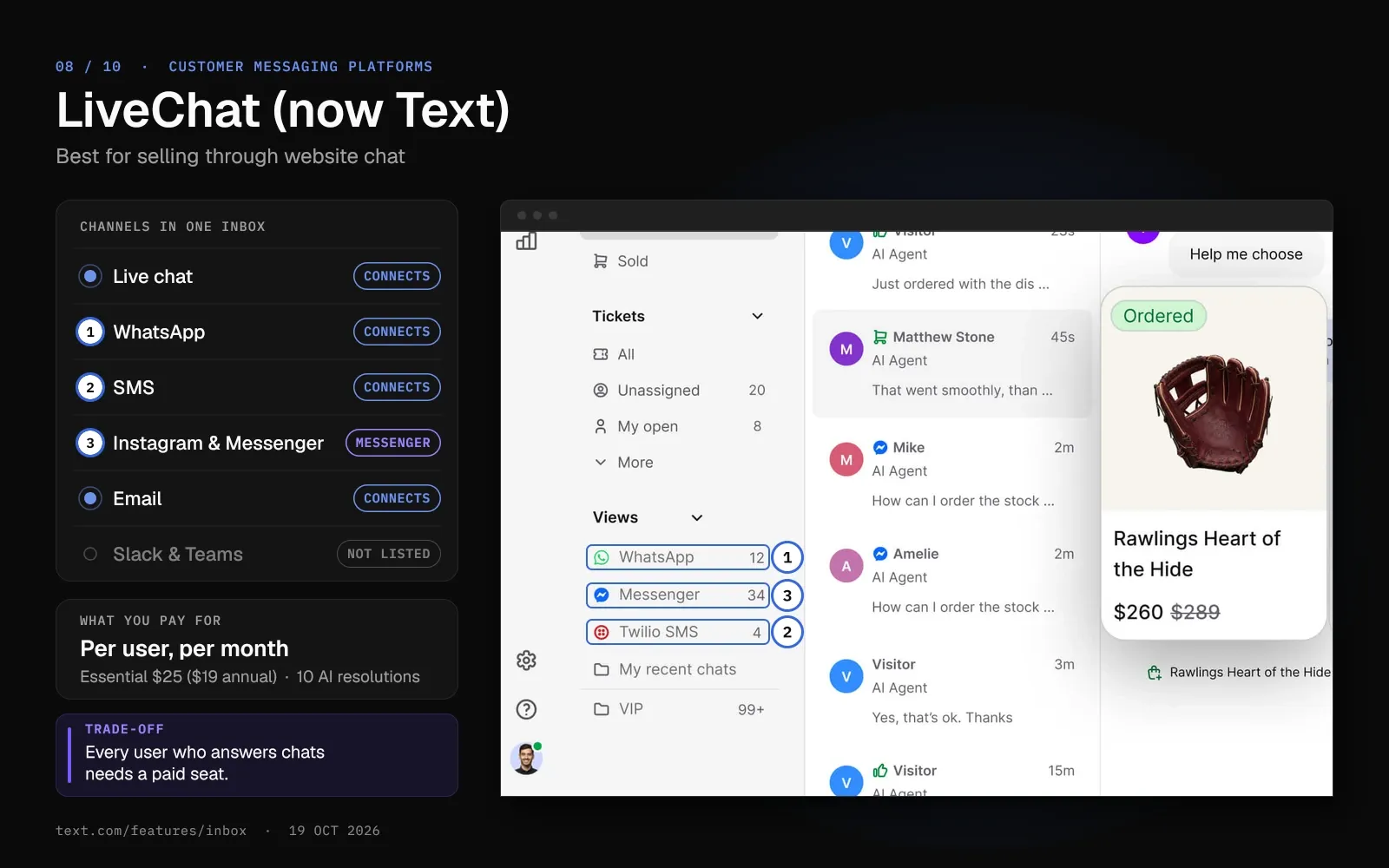Open the VIP folder icon
The width and height of the screenshot is (1389, 868).
pos(601,709)
